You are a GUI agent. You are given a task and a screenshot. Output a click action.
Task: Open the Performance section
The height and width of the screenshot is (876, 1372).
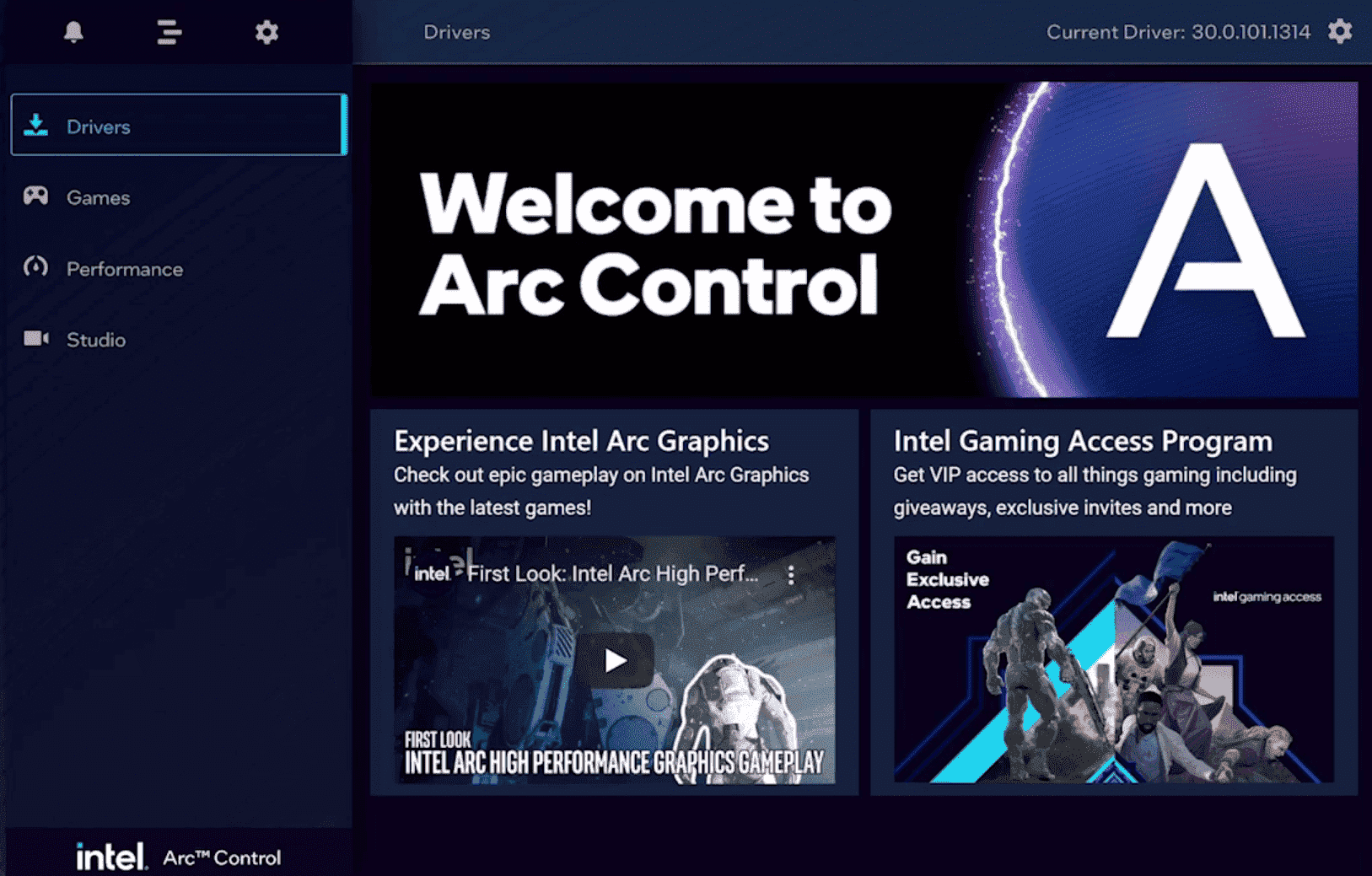(124, 269)
